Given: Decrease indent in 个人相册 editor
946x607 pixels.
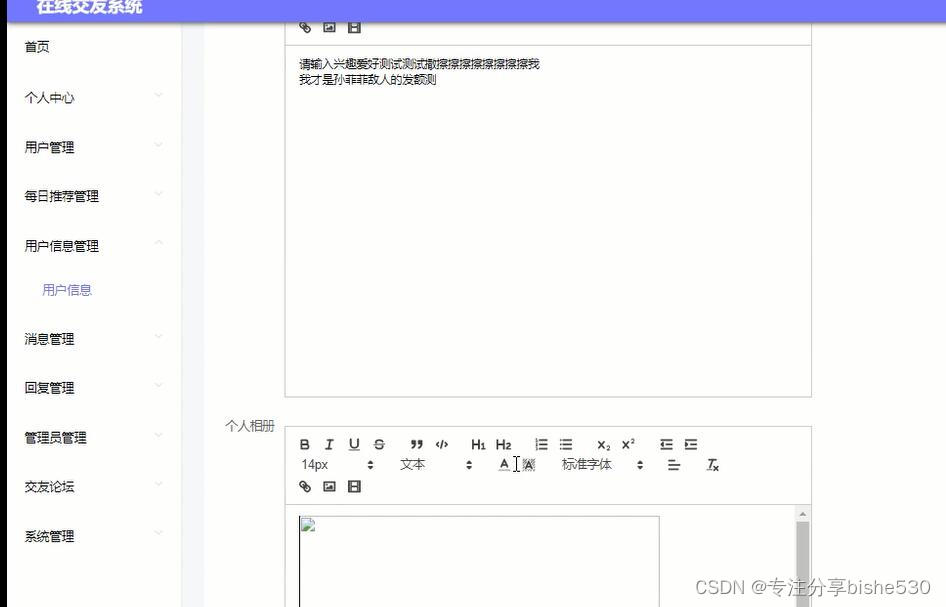Looking at the screenshot, I should point(666,445).
